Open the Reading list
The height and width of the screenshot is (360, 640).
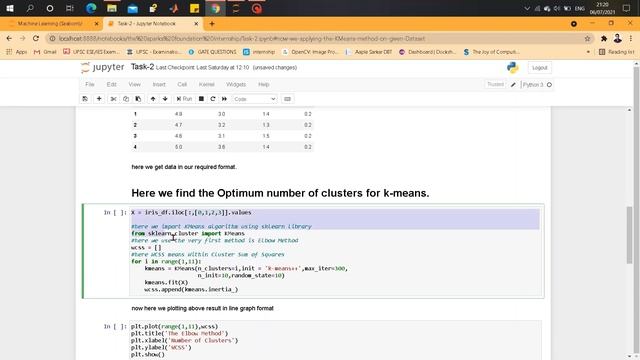616,52
